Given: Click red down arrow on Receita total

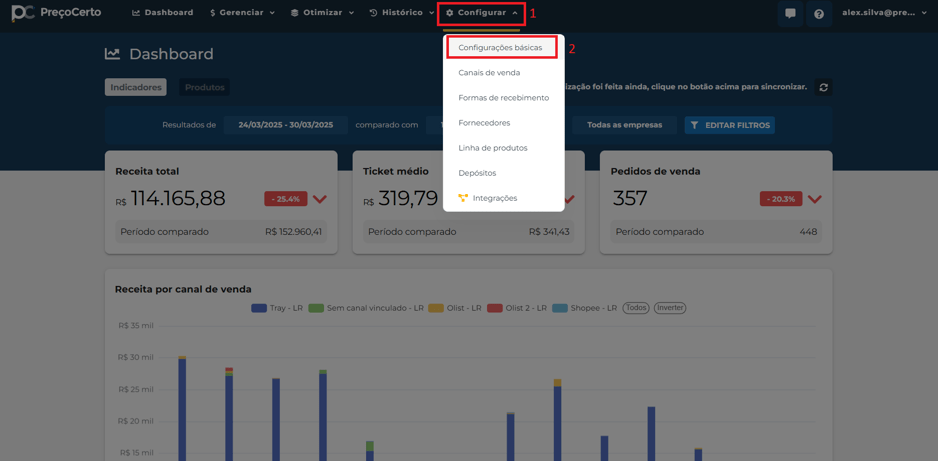Looking at the screenshot, I should point(320,199).
